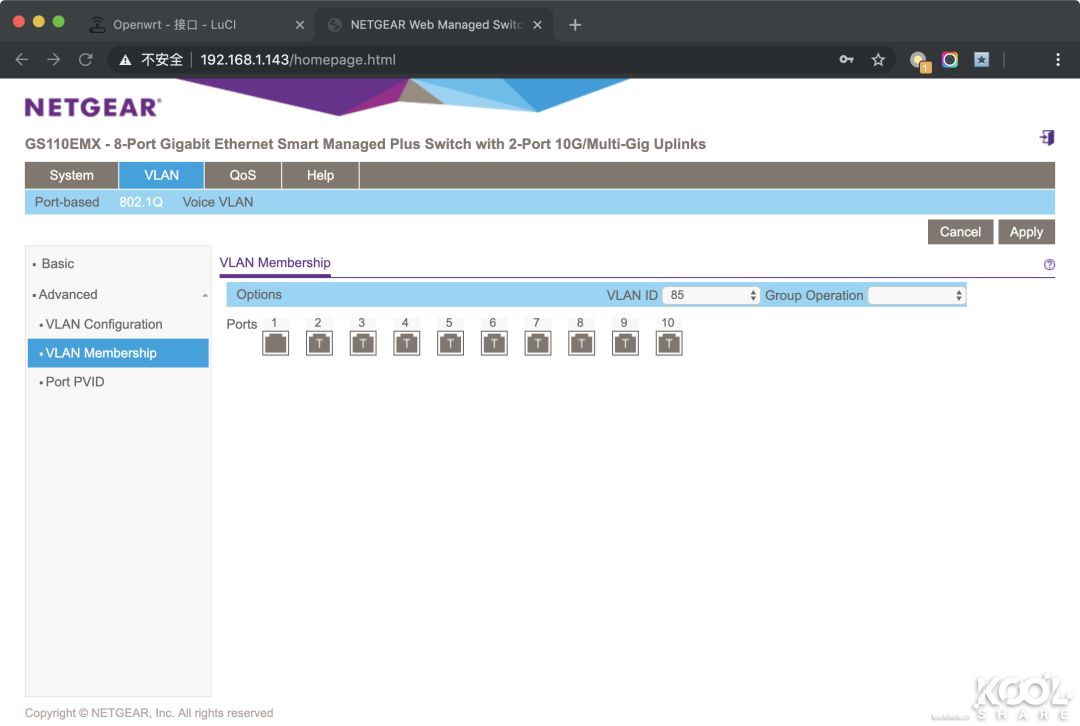The height and width of the screenshot is (726, 1080).
Task: Click the logout icon near the title
Action: [1047, 138]
